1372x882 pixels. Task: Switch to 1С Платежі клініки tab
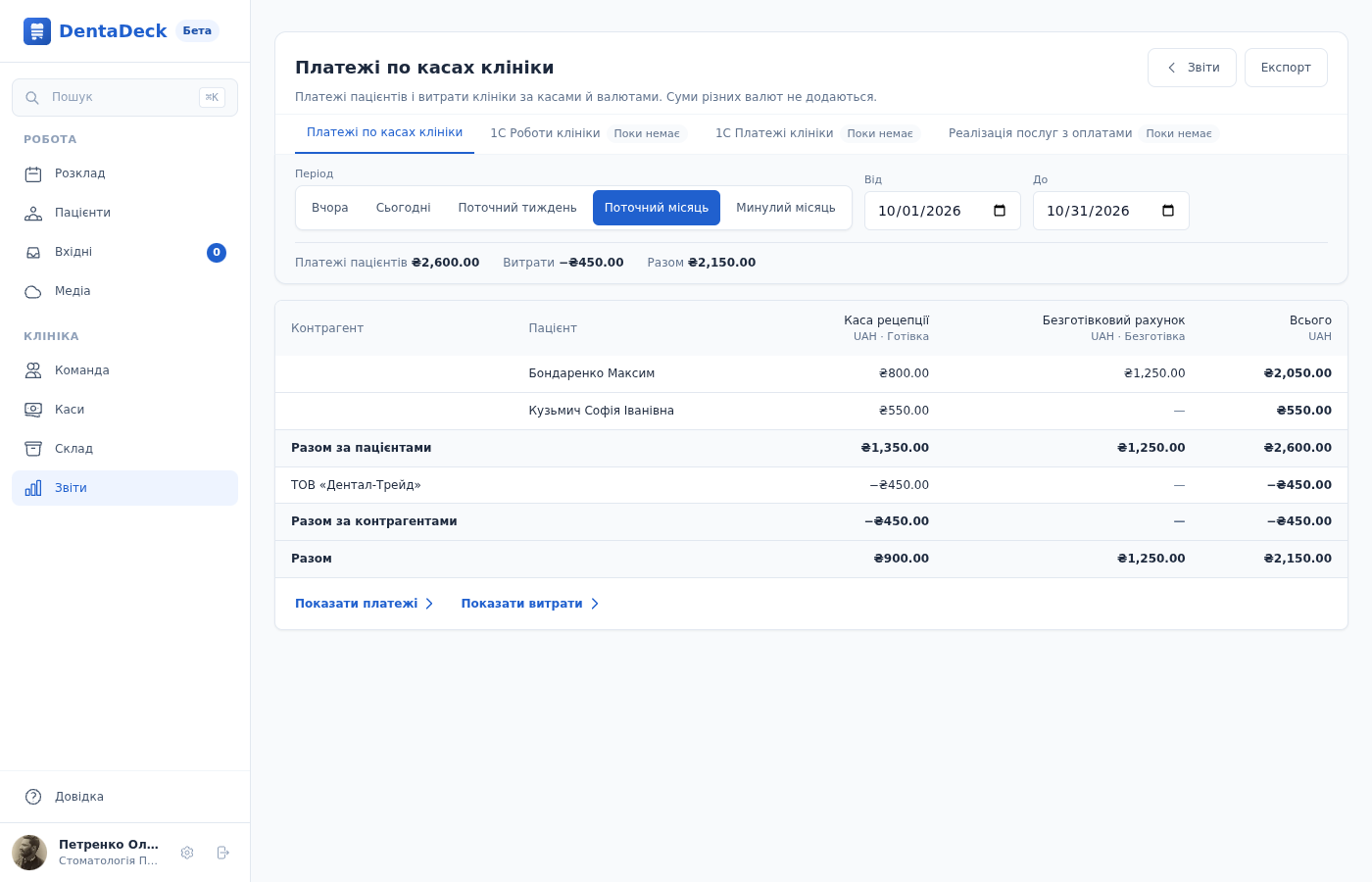click(x=818, y=133)
